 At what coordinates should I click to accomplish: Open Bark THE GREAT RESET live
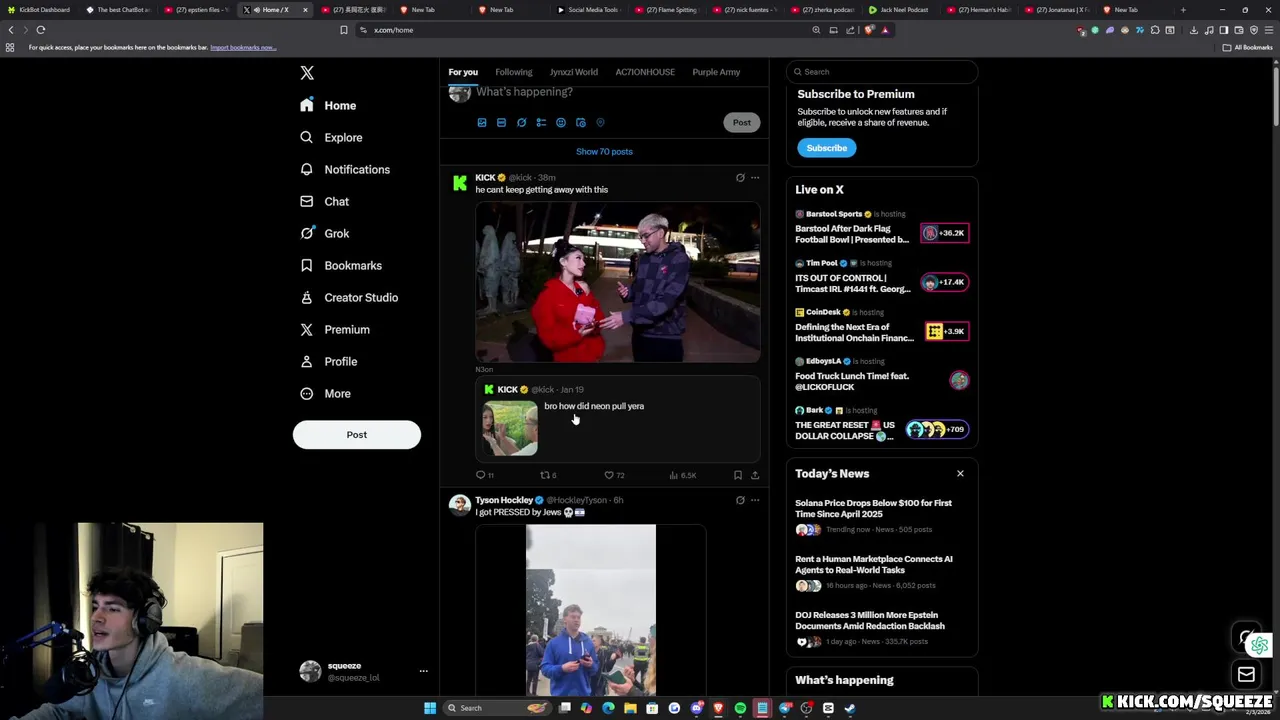(882, 424)
